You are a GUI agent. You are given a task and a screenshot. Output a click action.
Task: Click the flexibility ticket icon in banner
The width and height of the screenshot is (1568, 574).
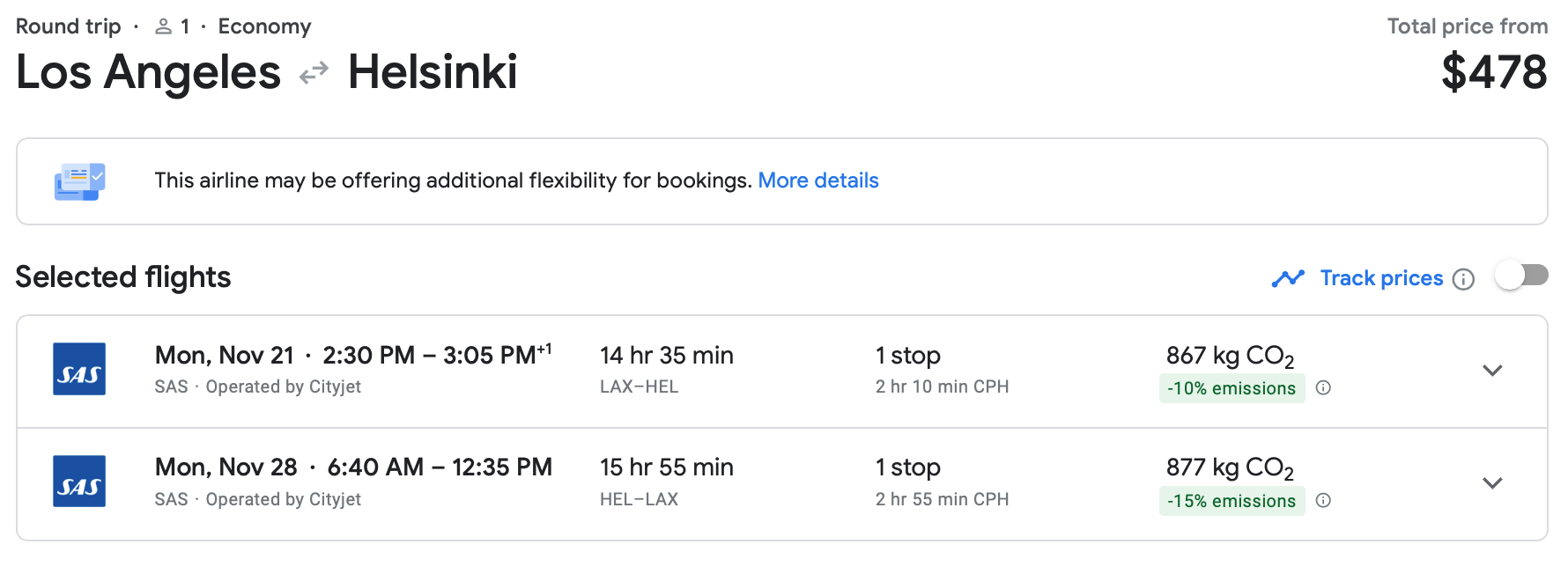click(x=79, y=181)
